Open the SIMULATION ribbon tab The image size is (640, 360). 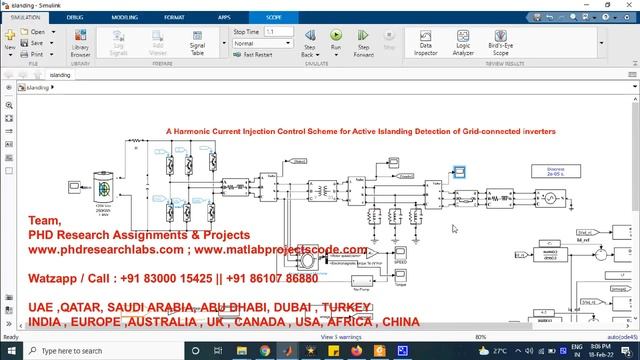tap(25, 18)
